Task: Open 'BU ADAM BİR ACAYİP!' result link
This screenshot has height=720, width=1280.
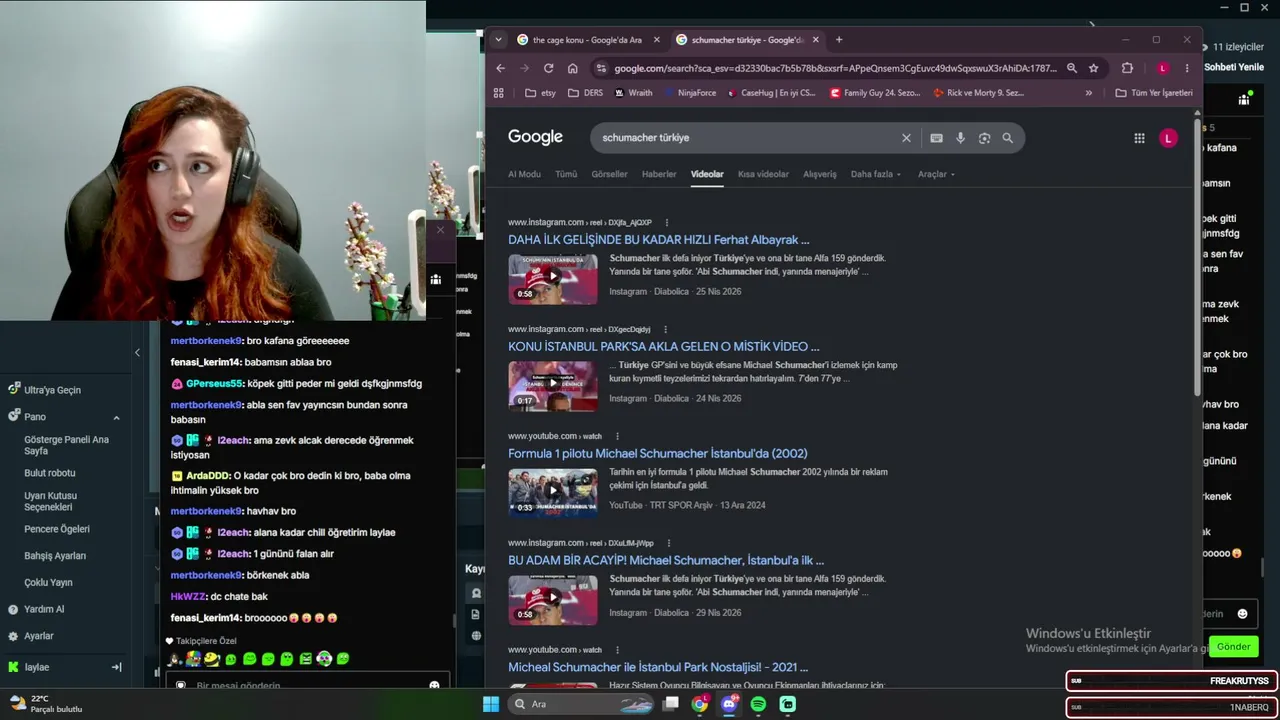Action: click(x=666, y=561)
